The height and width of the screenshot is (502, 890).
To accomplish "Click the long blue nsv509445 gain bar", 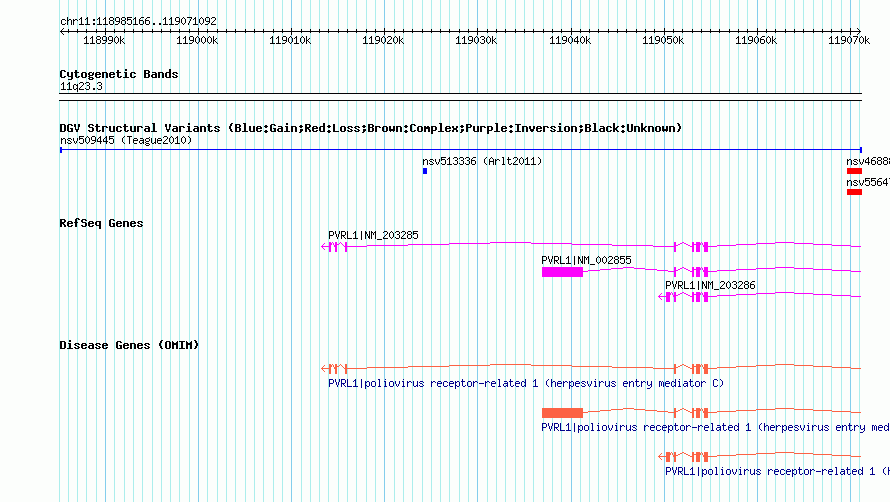I will click(x=461, y=150).
